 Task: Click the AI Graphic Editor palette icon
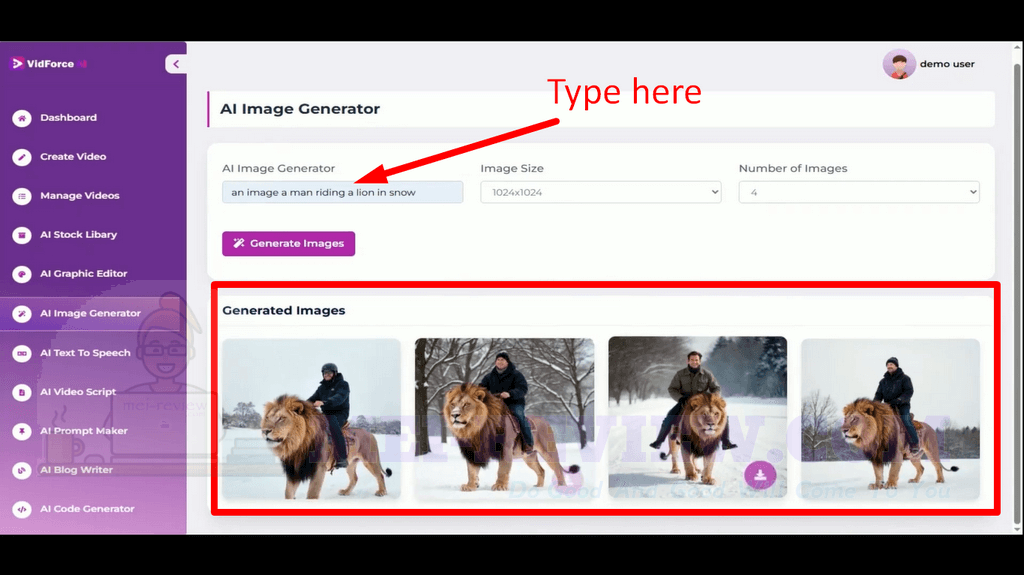(22, 274)
